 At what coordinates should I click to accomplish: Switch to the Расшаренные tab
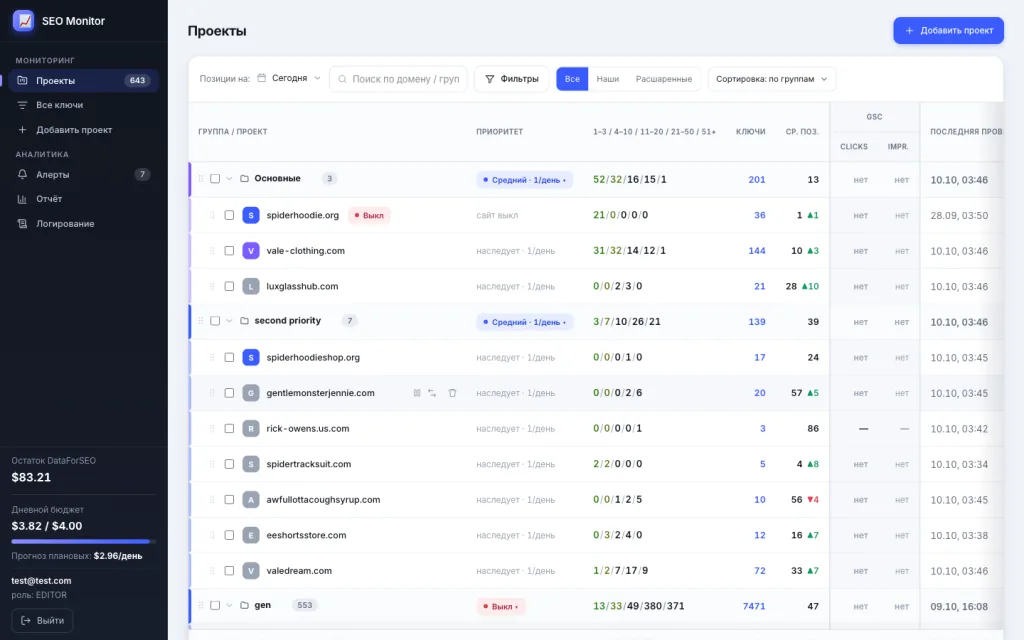(x=664, y=79)
